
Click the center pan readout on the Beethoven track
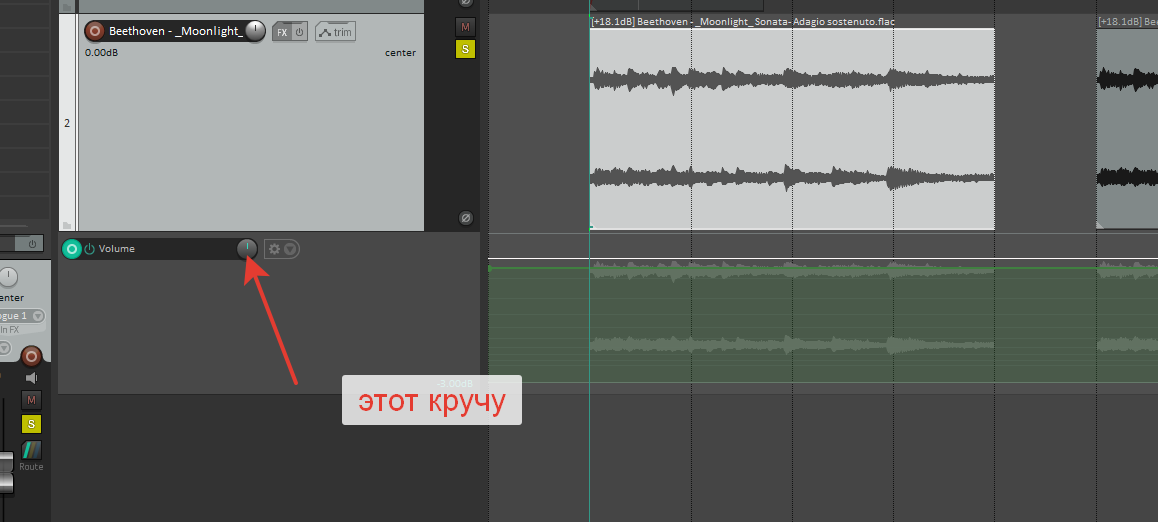[x=400, y=53]
